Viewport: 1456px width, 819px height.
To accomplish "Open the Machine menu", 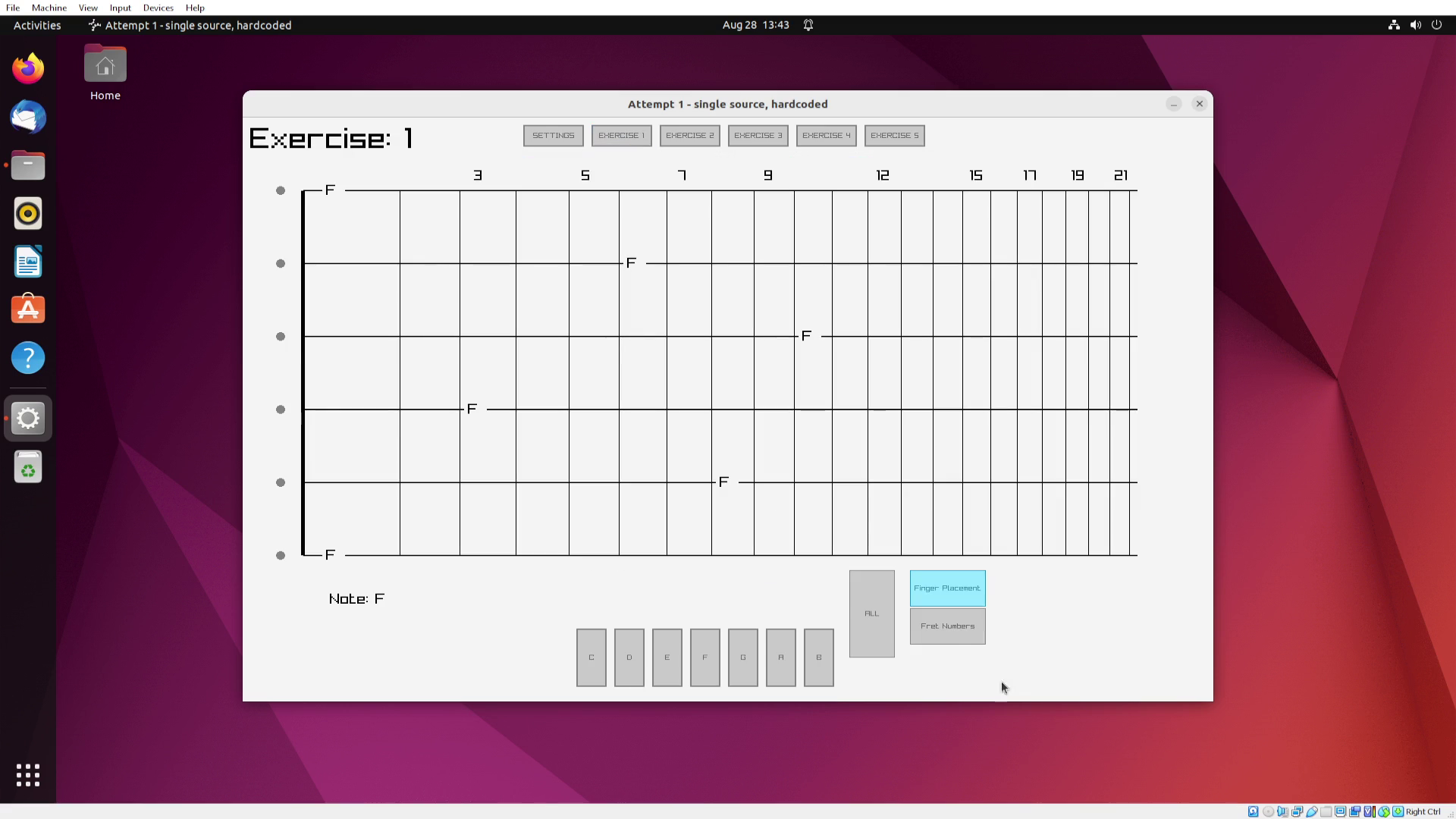I will pos(49,8).
